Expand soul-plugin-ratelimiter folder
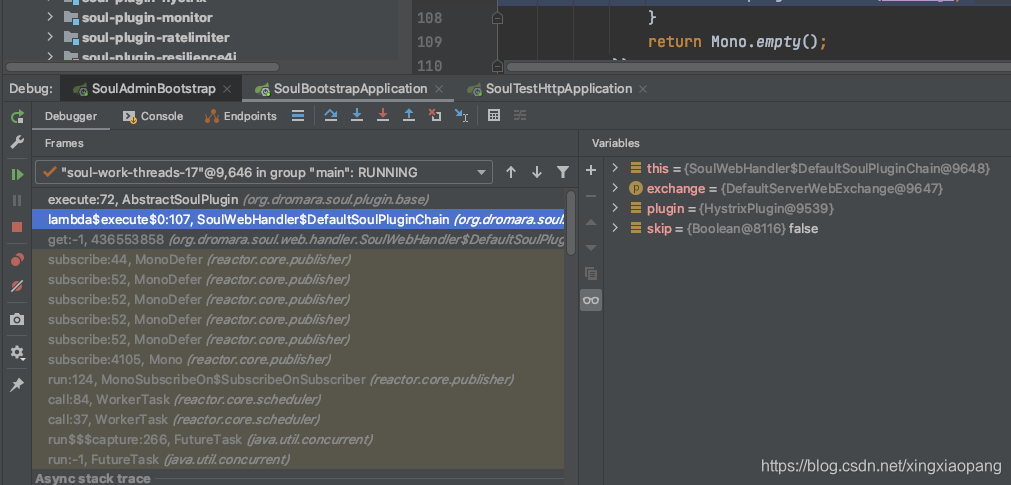 (50, 37)
